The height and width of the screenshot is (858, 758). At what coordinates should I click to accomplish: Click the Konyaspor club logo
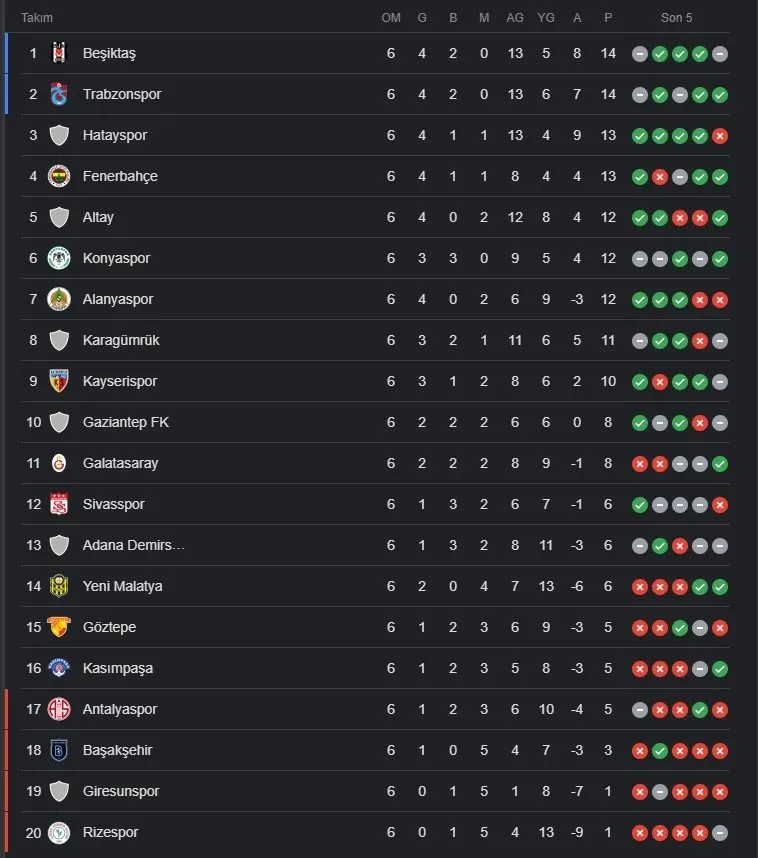tap(59, 258)
